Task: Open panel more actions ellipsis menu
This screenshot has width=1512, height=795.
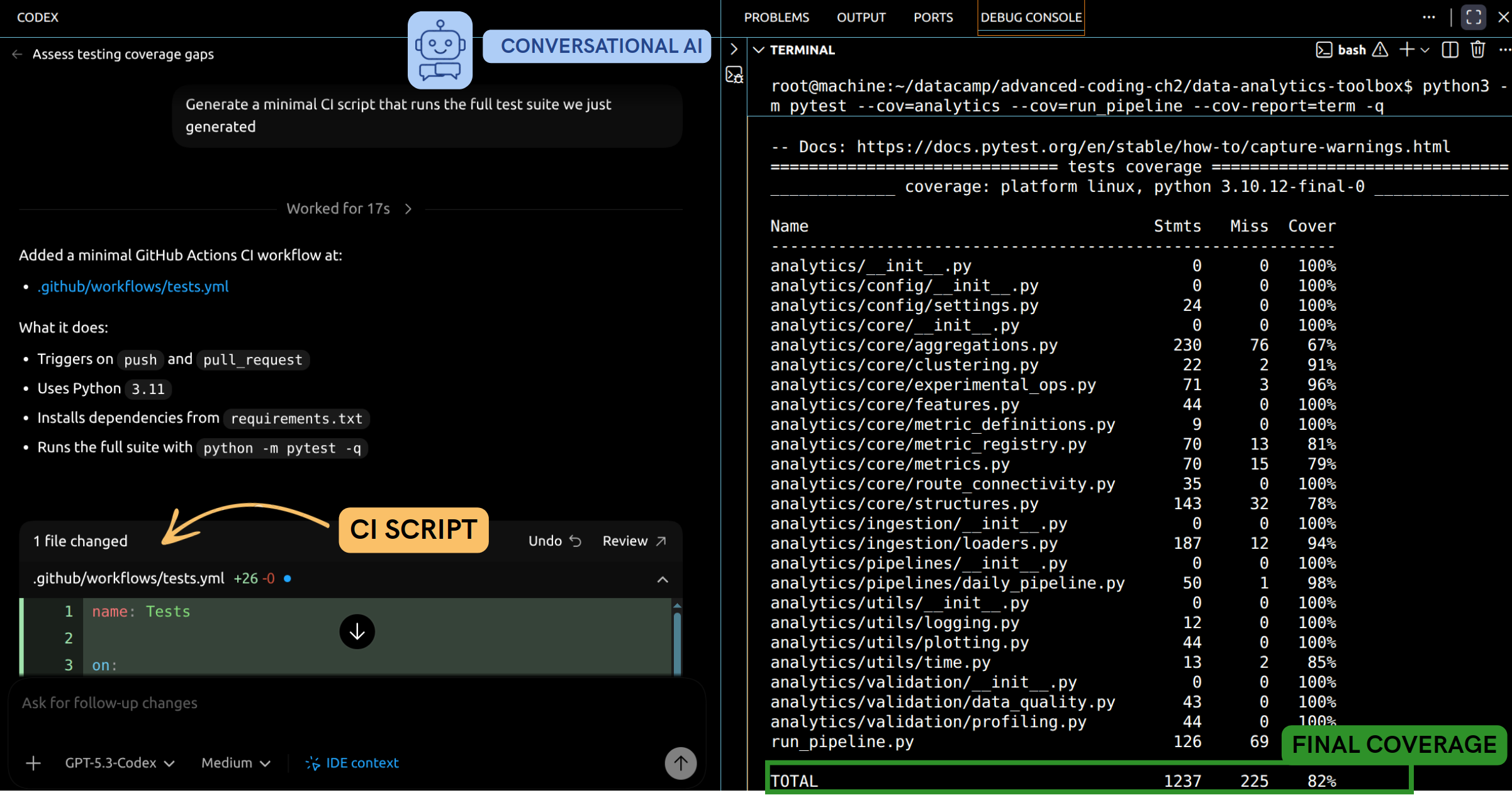Action: click(x=1428, y=17)
